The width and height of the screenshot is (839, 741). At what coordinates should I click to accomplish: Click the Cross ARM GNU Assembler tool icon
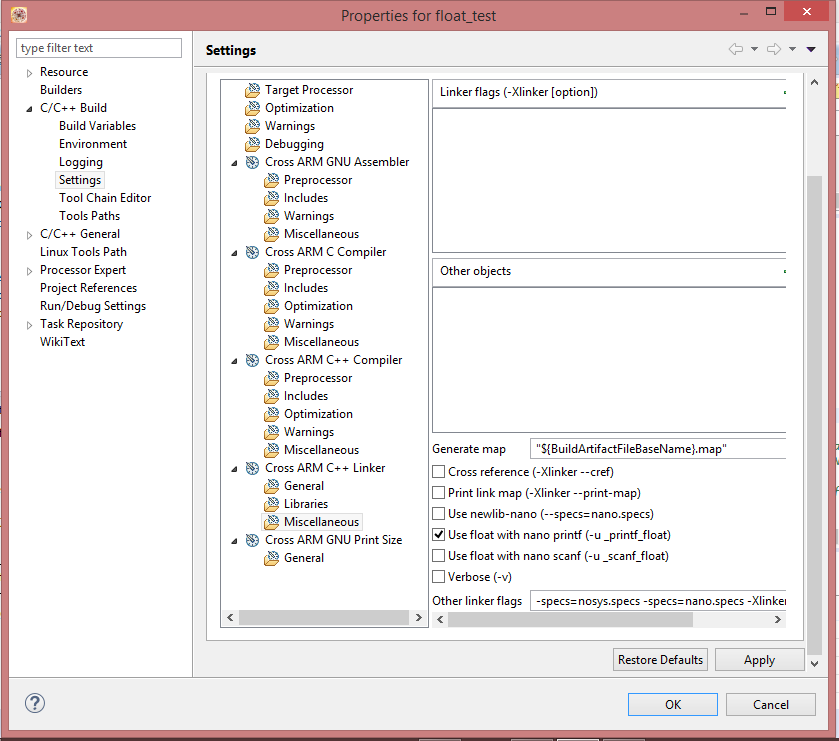[x=253, y=162]
